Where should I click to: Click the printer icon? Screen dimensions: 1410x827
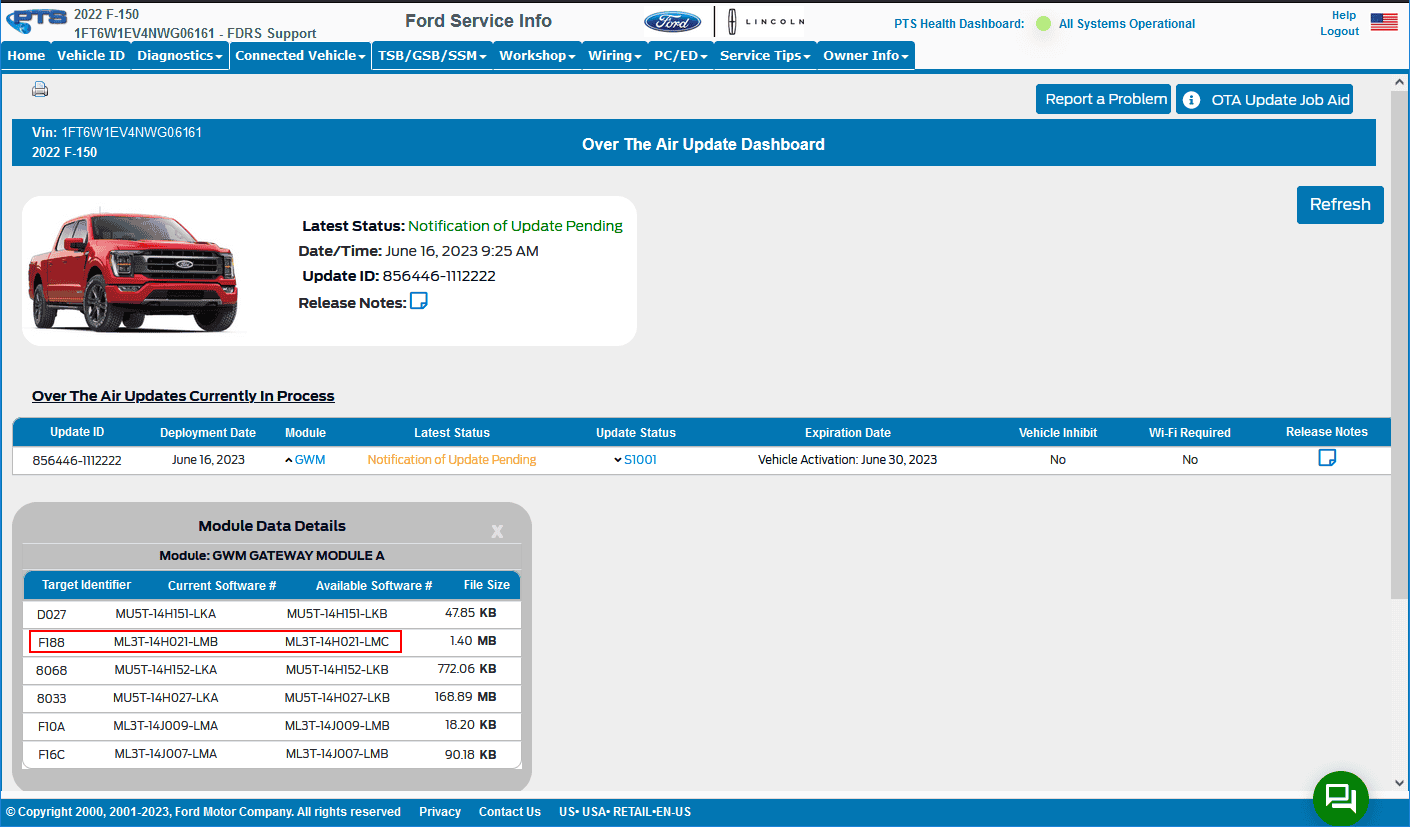40,90
